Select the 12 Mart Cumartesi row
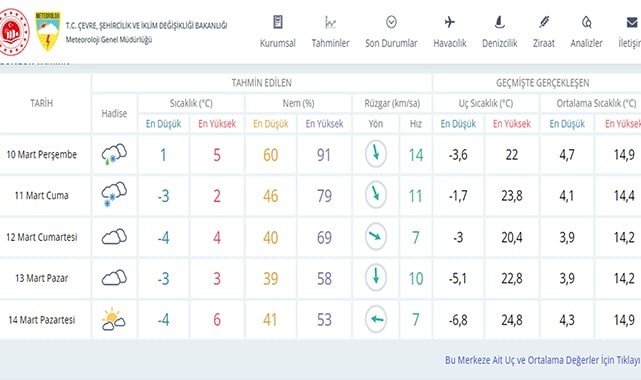This screenshot has height=380, width=641. pyautogui.click(x=320, y=237)
